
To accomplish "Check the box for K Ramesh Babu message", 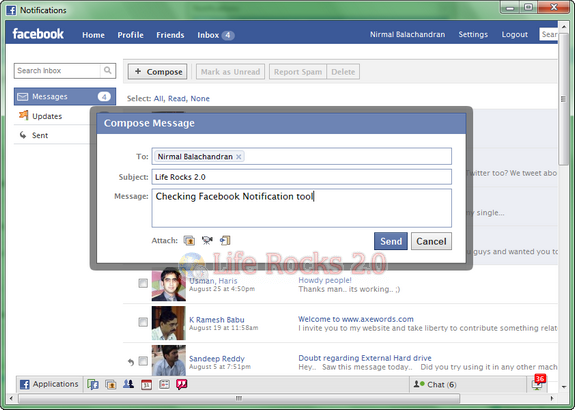I will click(143, 322).
